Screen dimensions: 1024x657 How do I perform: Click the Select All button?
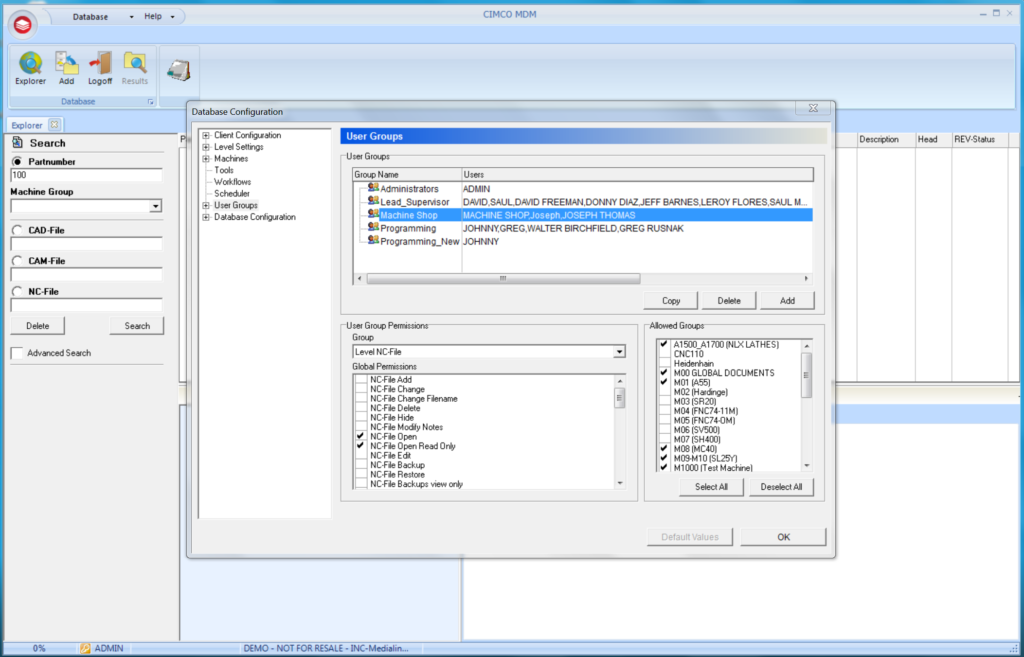click(x=711, y=487)
